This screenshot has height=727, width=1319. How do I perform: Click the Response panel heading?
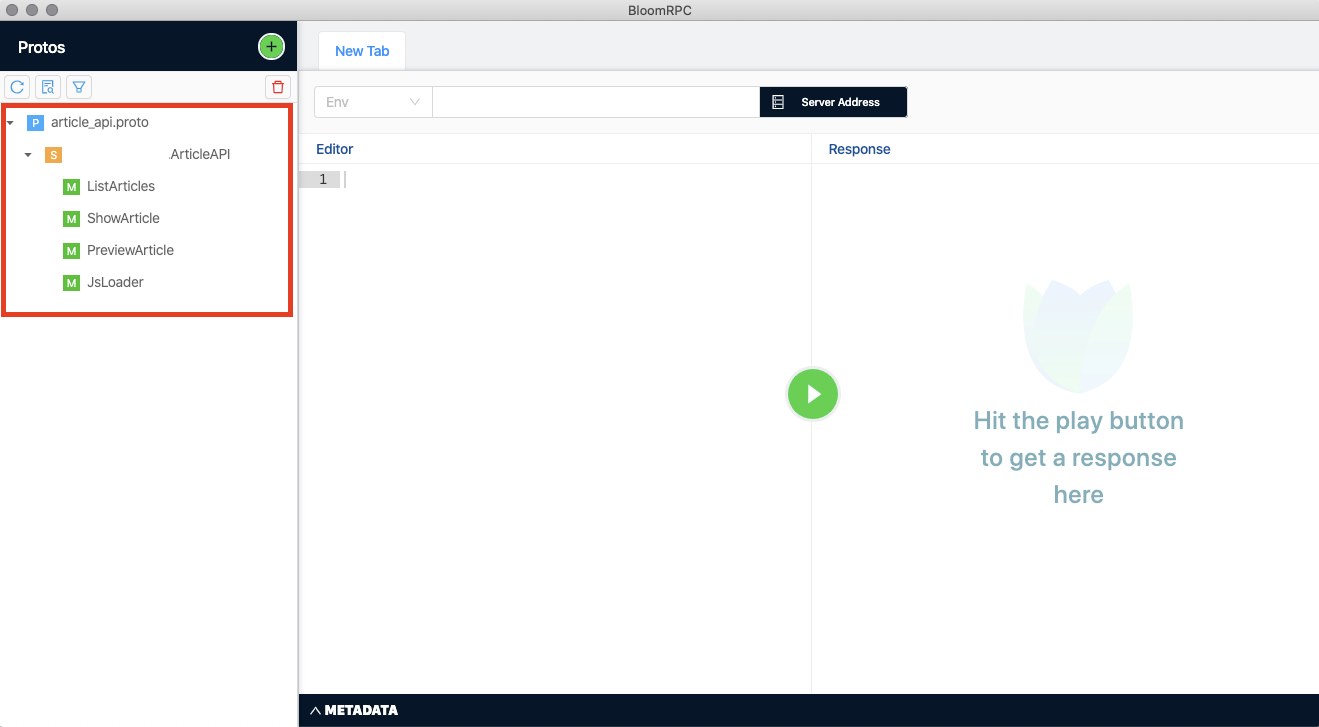(859, 149)
